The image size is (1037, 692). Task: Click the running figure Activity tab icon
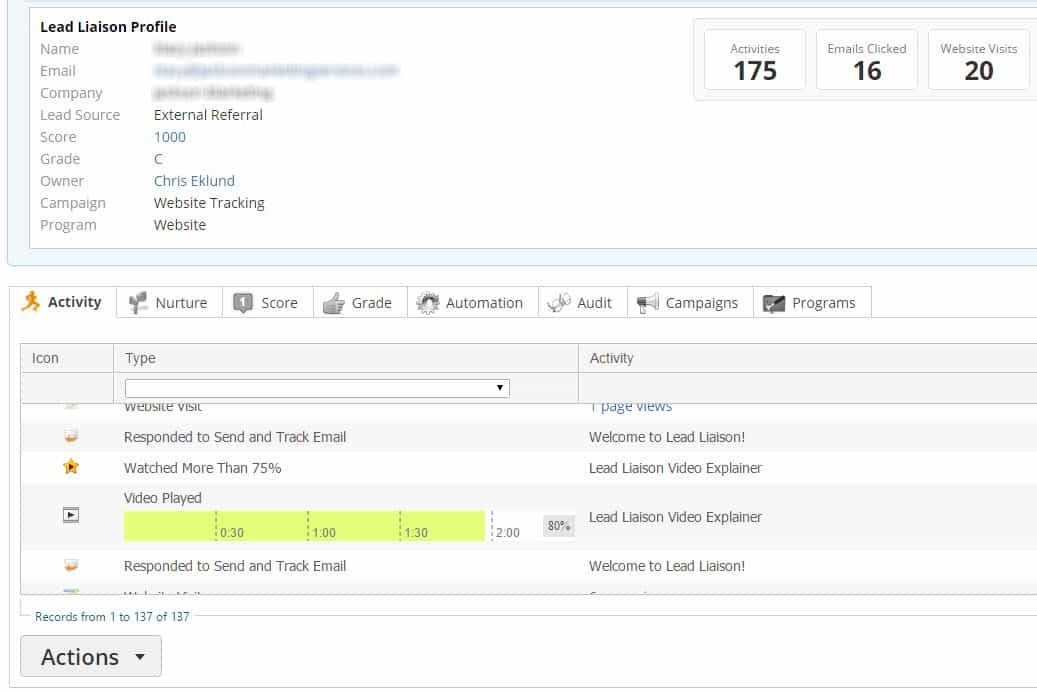(30, 302)
